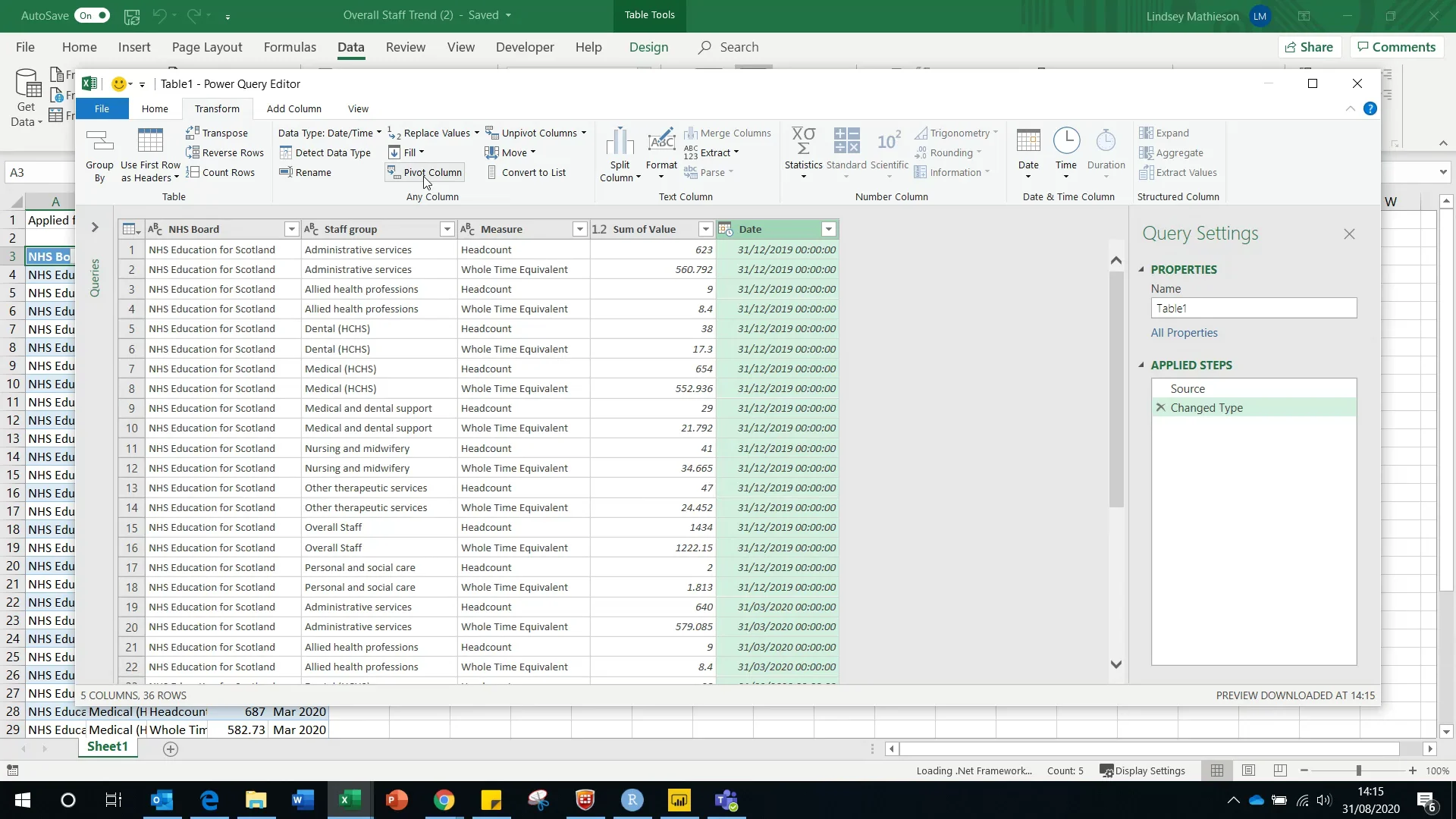
Task: Open Outlook from the taskbar
Action: tap(162, 800)
